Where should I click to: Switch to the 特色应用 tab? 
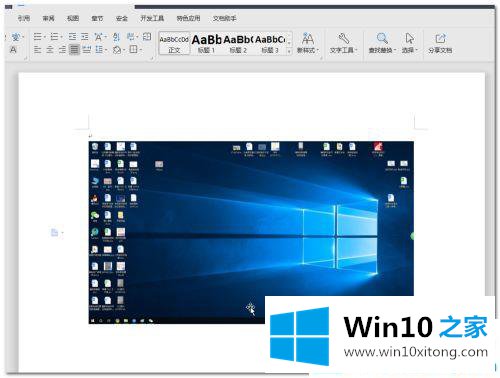(188, 18)
